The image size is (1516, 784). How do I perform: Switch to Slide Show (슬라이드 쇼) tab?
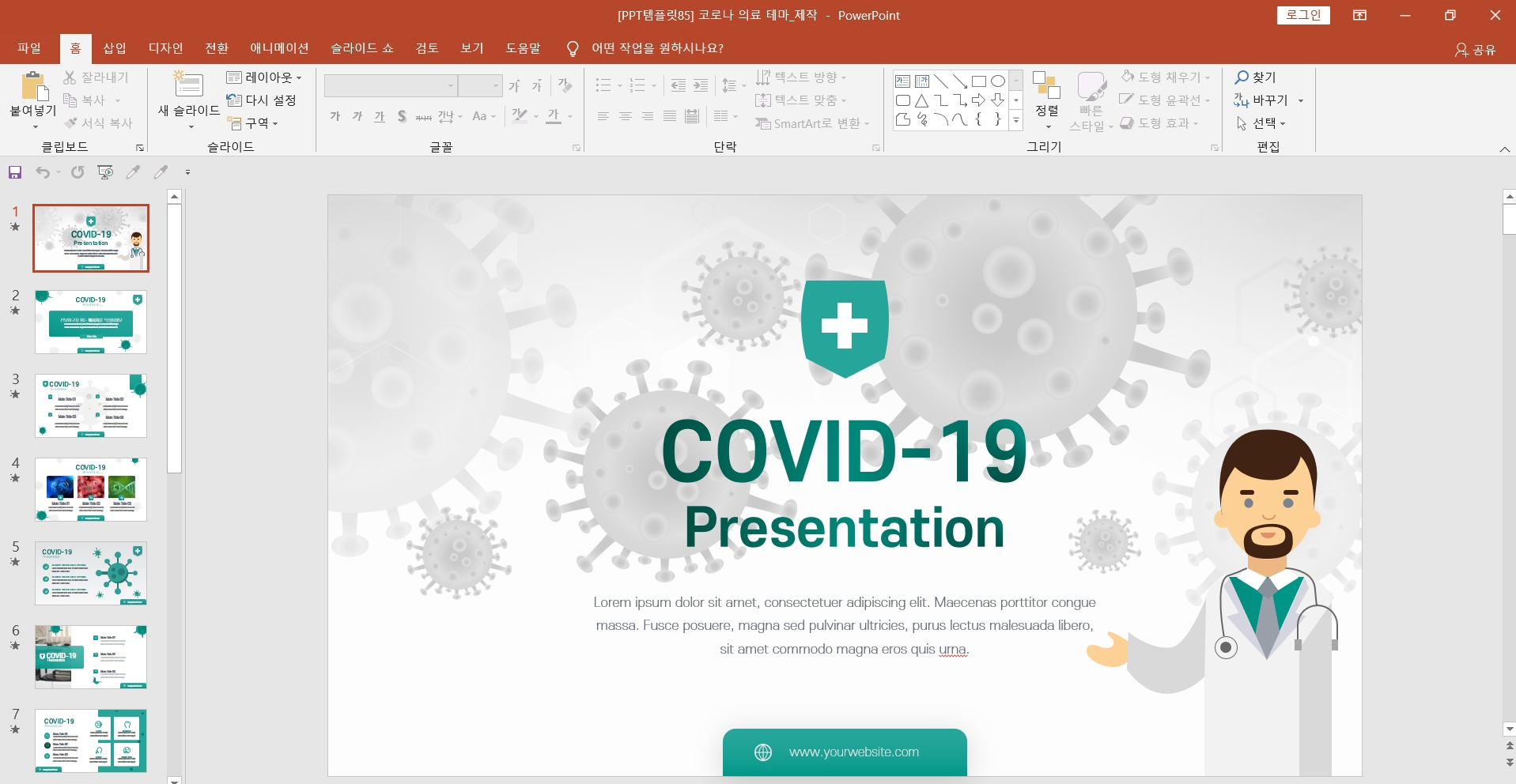[362, 48]
